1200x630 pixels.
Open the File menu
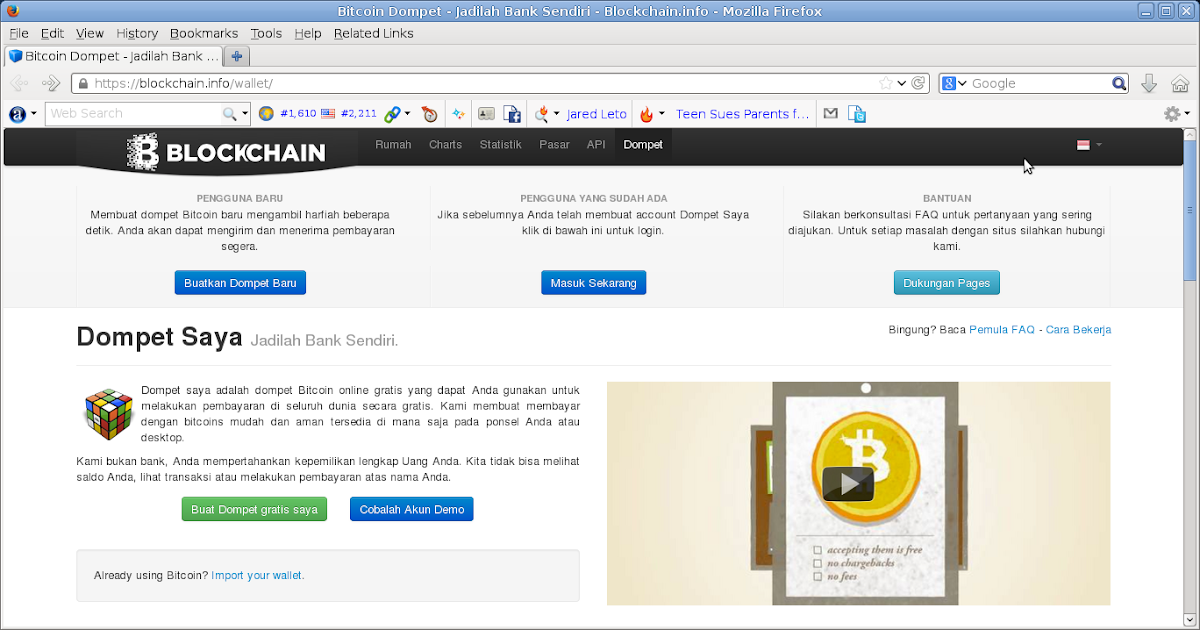click(19, 33)
